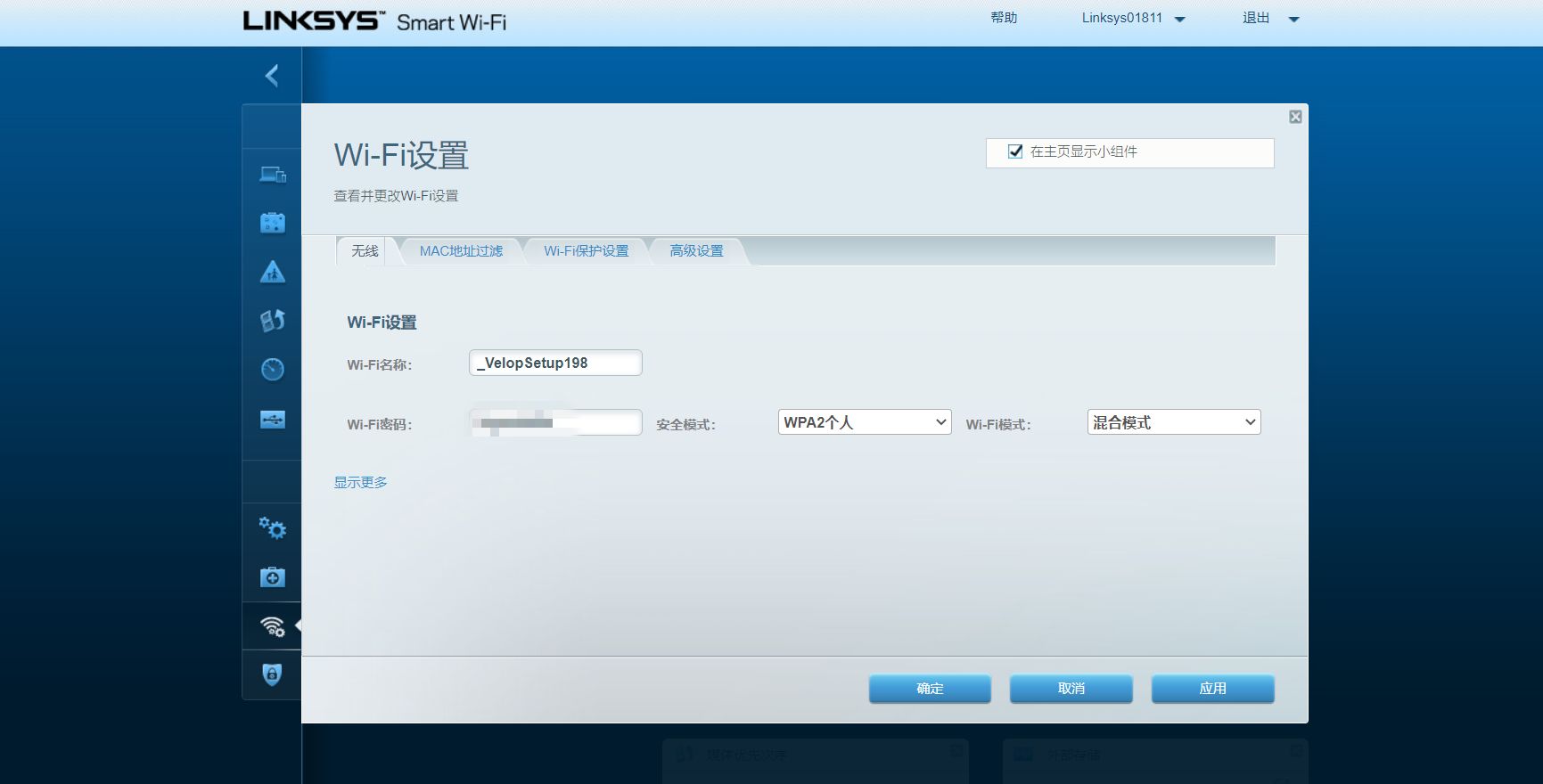Click the 显示更多 show more link
1543x784 pixels.
(360, 482)
